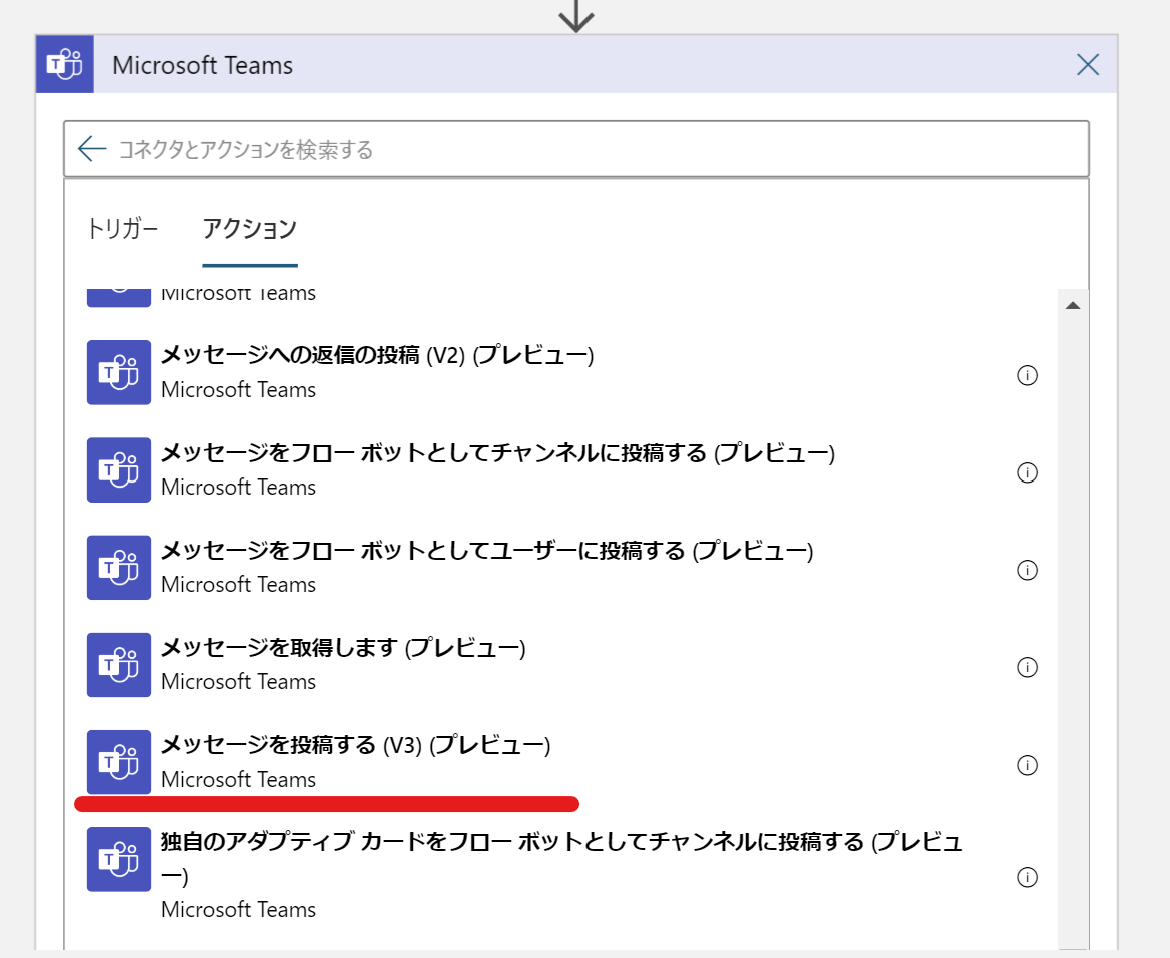Click the Microsoft Teams connector header icon
The height and width of the screenshot is (958, 1170).
[65, 64]
